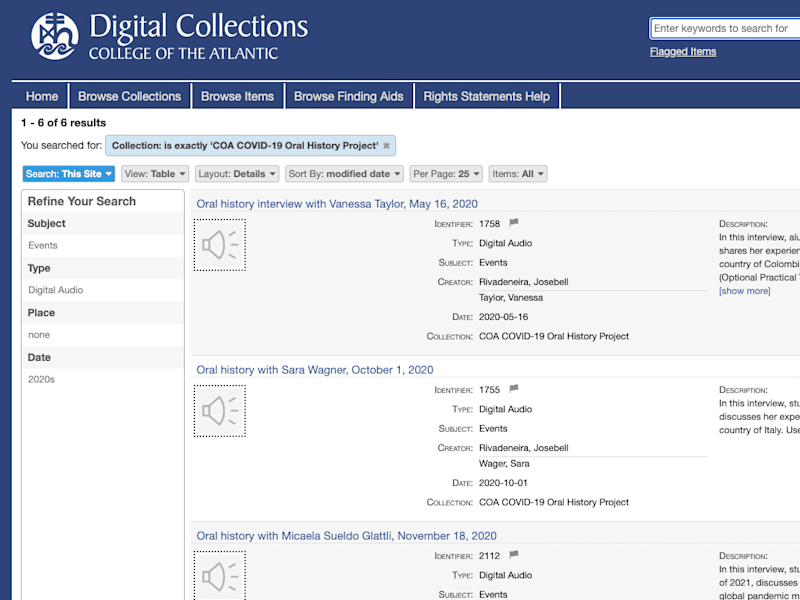Click Rivadeneira, Josebell in Wagner record
This screenshot has height=600, width=800.
point(523,448)
